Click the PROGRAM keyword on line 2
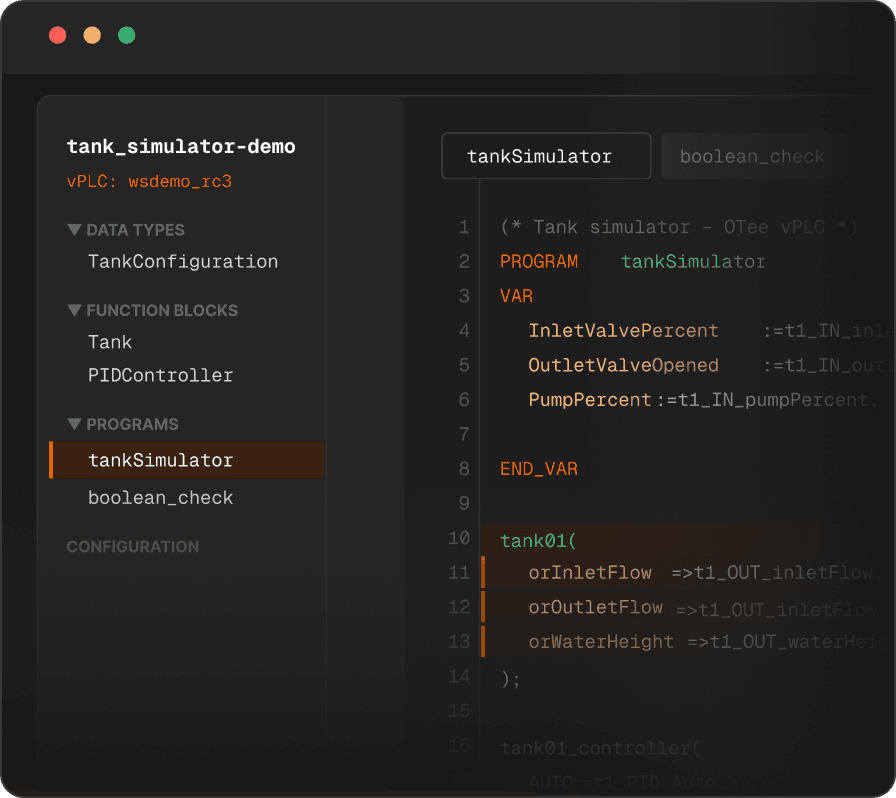896x798 pixels. pyautogui.click(x=539, y=262)
